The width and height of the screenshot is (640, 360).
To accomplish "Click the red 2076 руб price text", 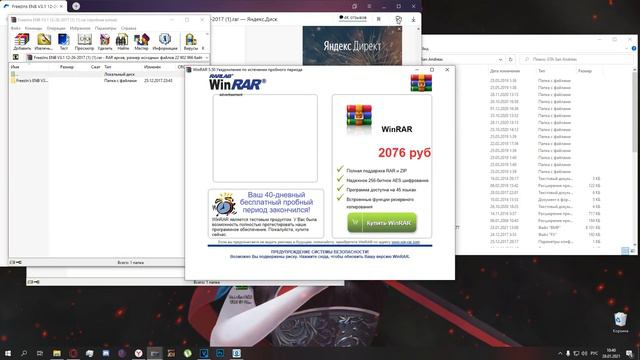I will point(404,153).
